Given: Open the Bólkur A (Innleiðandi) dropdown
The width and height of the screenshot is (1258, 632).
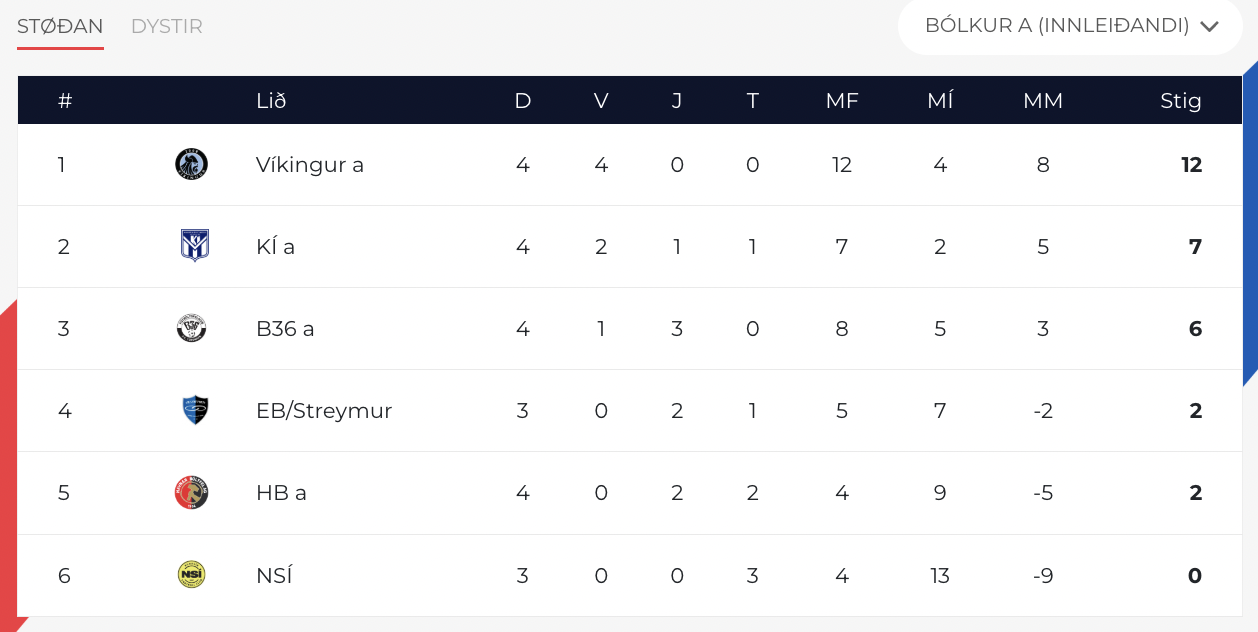Looking at the screenshot, I should pos(1072,26).
